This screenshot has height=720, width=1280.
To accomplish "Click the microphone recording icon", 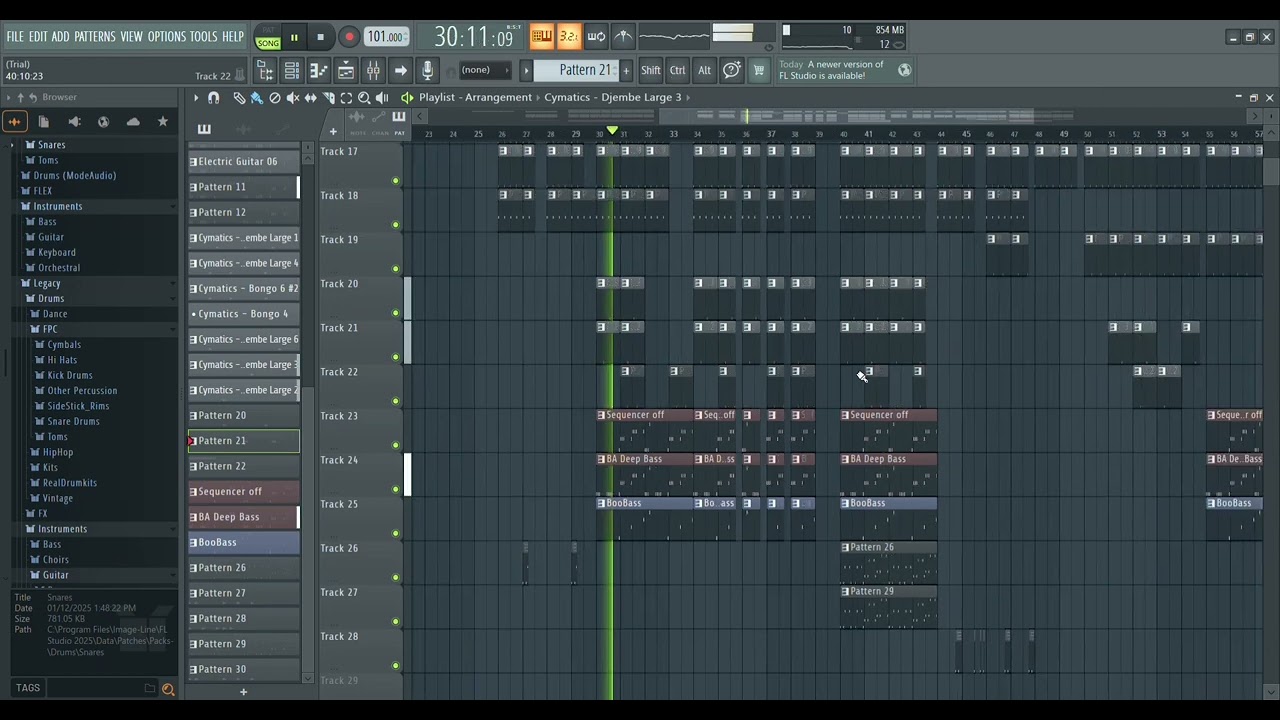I will [x=427, y=70].
